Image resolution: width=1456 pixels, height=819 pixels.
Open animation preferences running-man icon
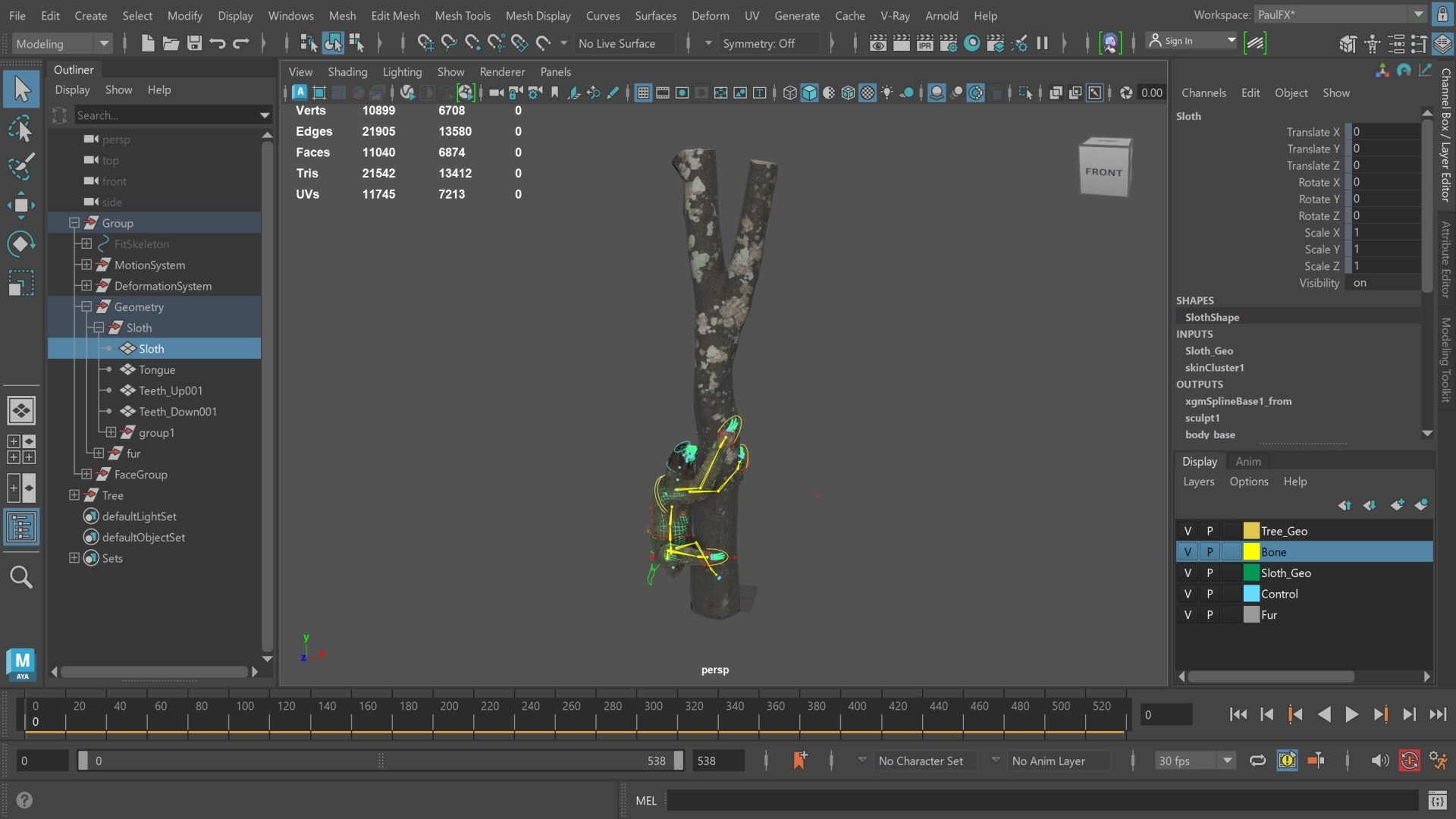(1438, 760)
